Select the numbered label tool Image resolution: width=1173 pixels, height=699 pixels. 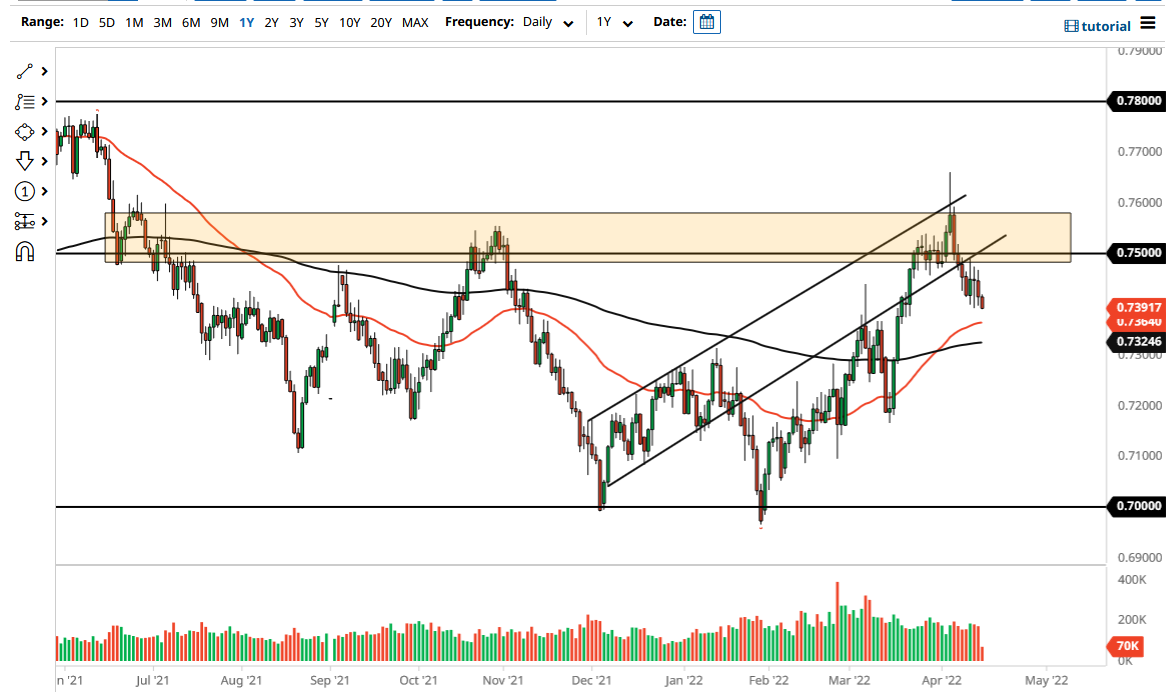[22, 191]
